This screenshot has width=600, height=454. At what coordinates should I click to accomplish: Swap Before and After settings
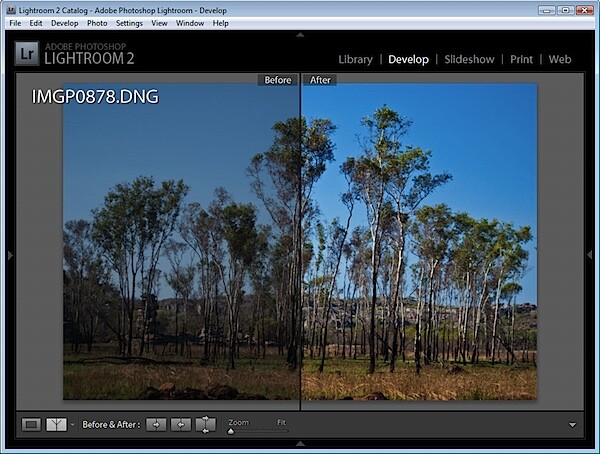(x=205, y=425)
